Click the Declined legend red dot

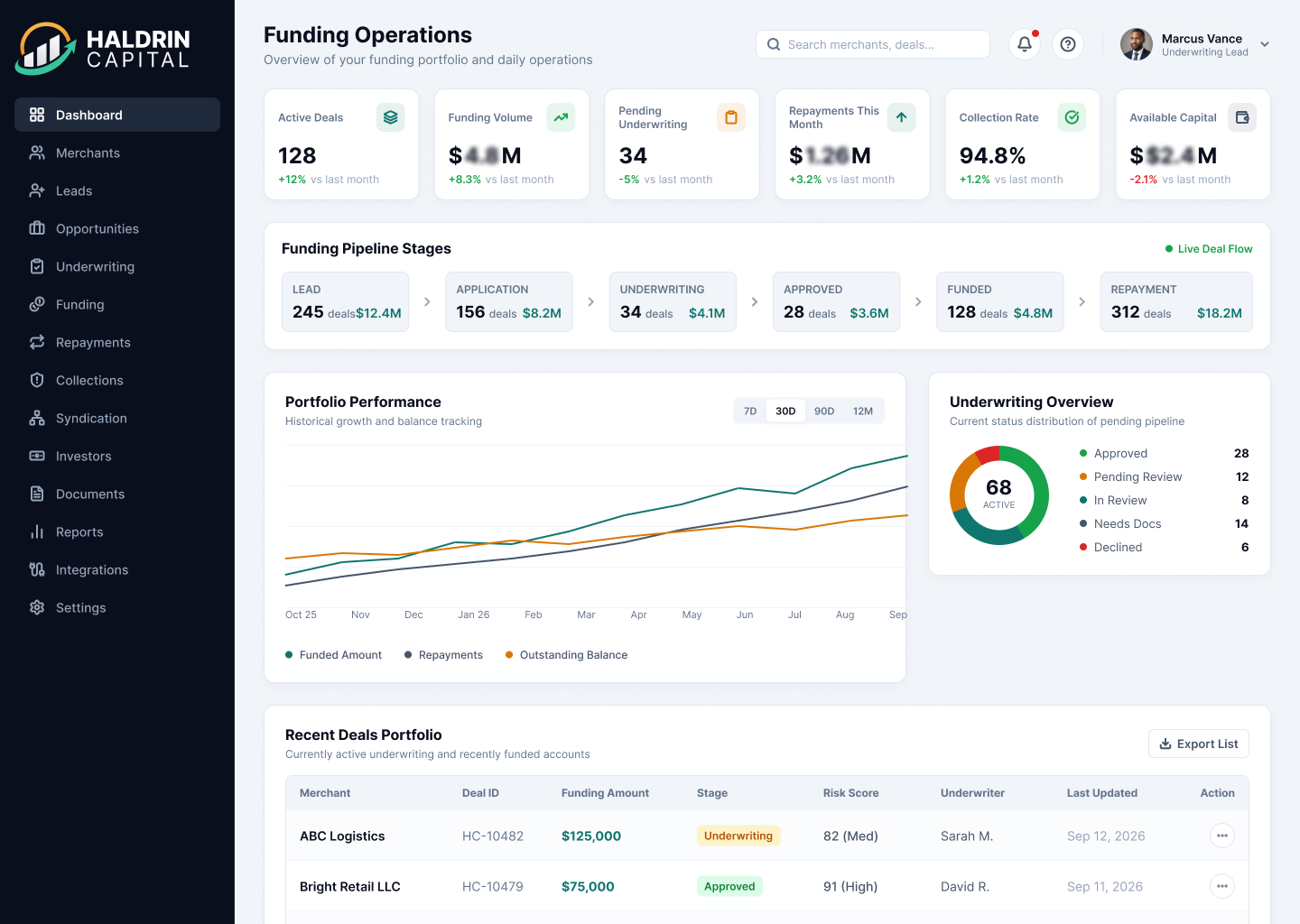tap(1083, 547)
